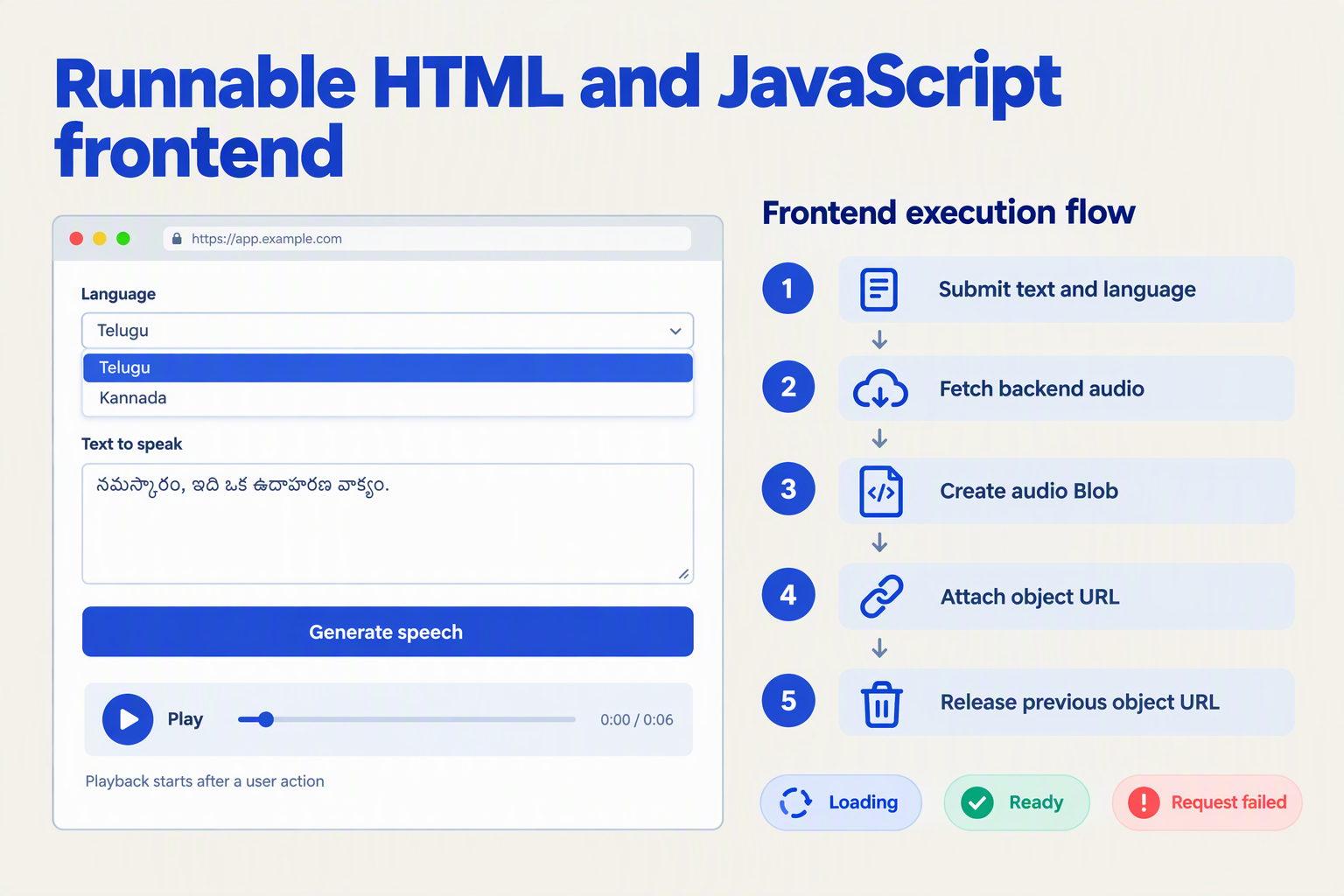
Task: Click the '0:00 / 0:06' time readout
Action: [x=637, y=720]
